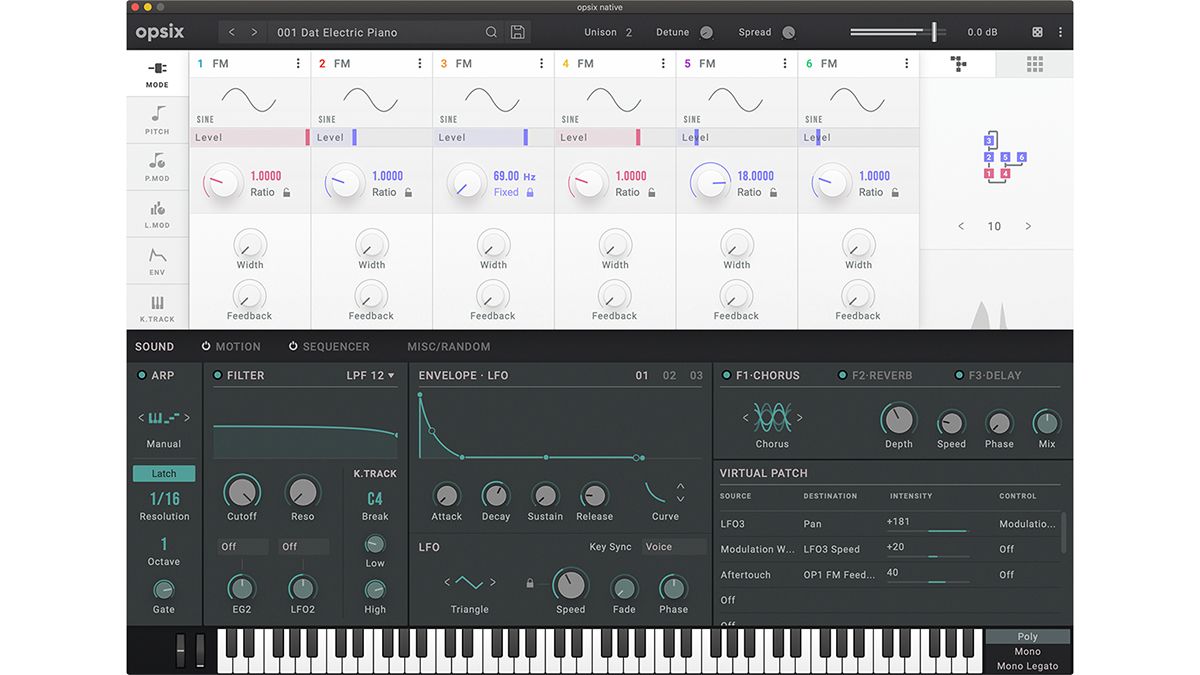Toggle SEQUENCER power button
1200x675 pixels.
293,346
